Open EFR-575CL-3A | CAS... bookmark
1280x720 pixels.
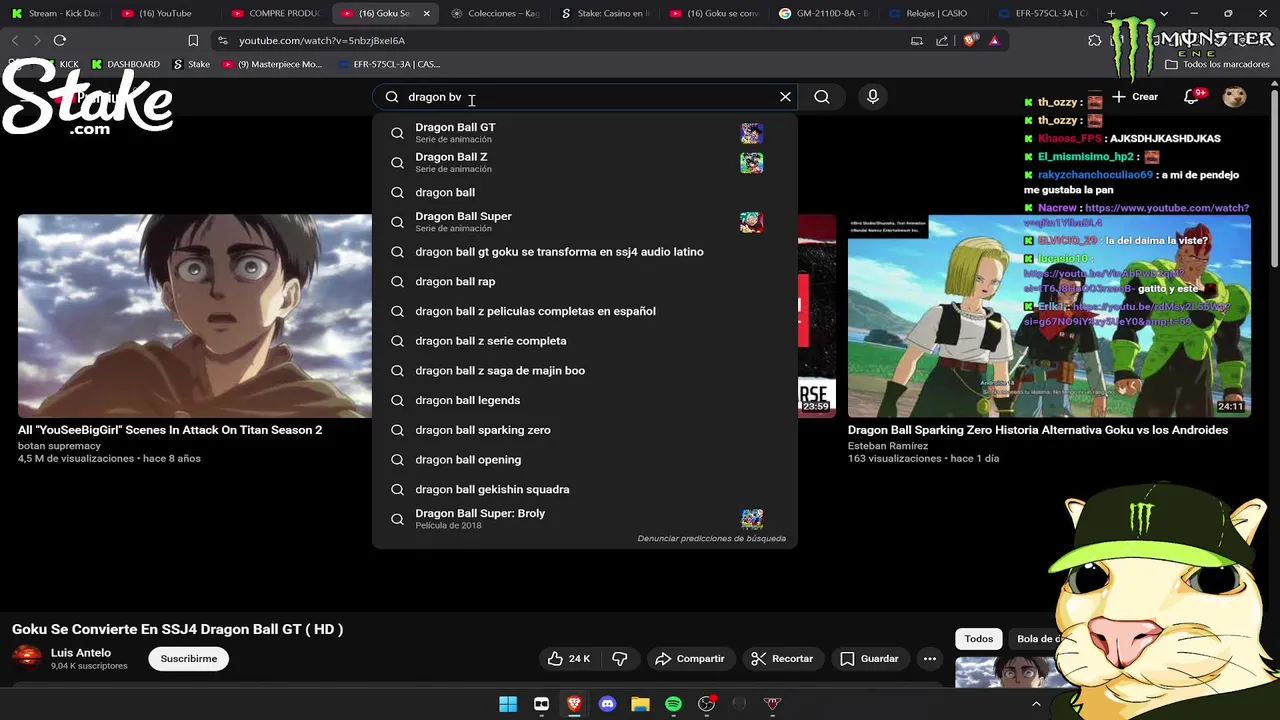coord(388,64)
